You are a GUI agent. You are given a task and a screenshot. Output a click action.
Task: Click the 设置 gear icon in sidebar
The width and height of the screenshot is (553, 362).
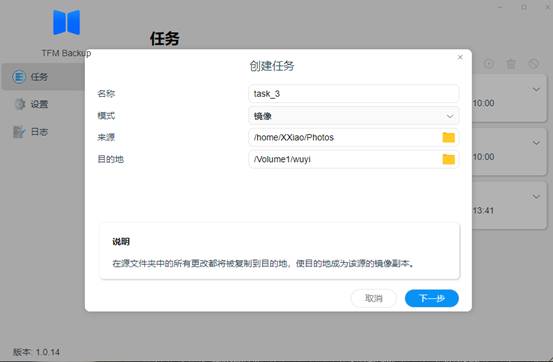coord(20,104)
